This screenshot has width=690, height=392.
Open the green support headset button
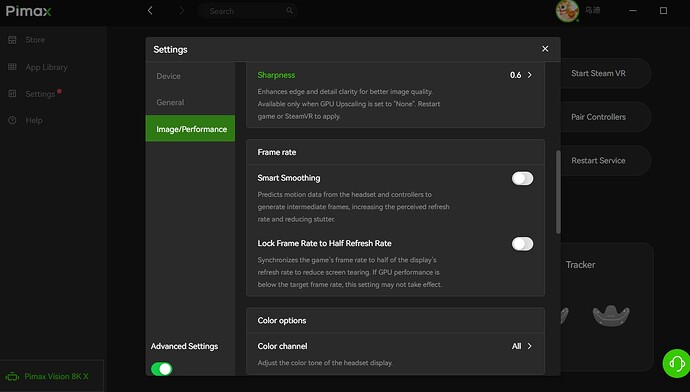point(676,363)
